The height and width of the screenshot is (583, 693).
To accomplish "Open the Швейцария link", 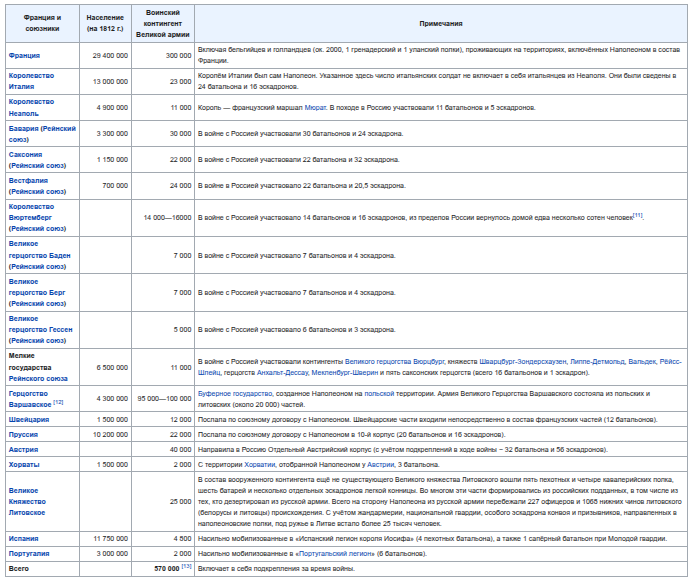I will (29, 420).
